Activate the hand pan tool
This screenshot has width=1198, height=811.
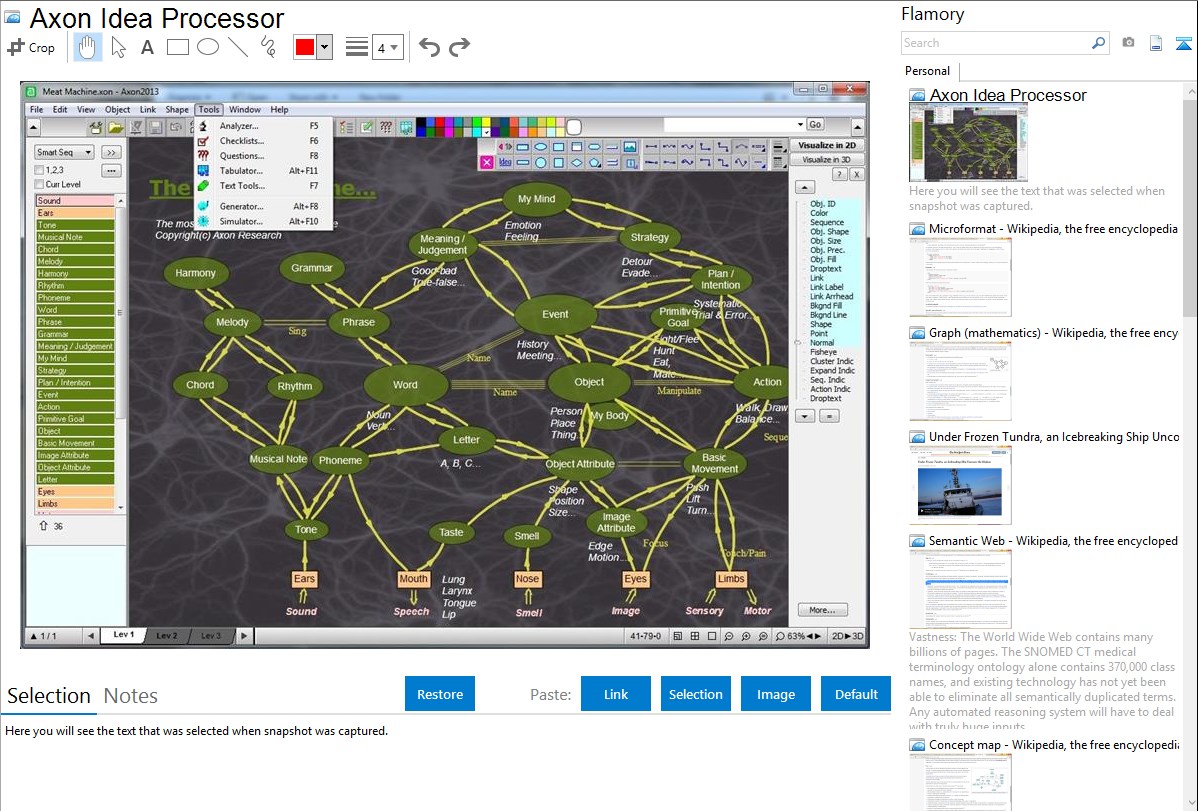tap(87, 47)
